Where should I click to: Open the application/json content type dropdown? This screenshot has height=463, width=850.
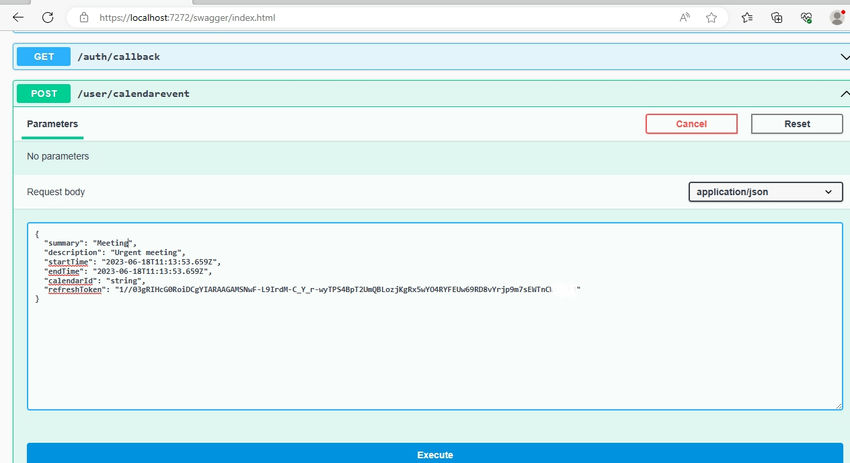click(765, 192)
